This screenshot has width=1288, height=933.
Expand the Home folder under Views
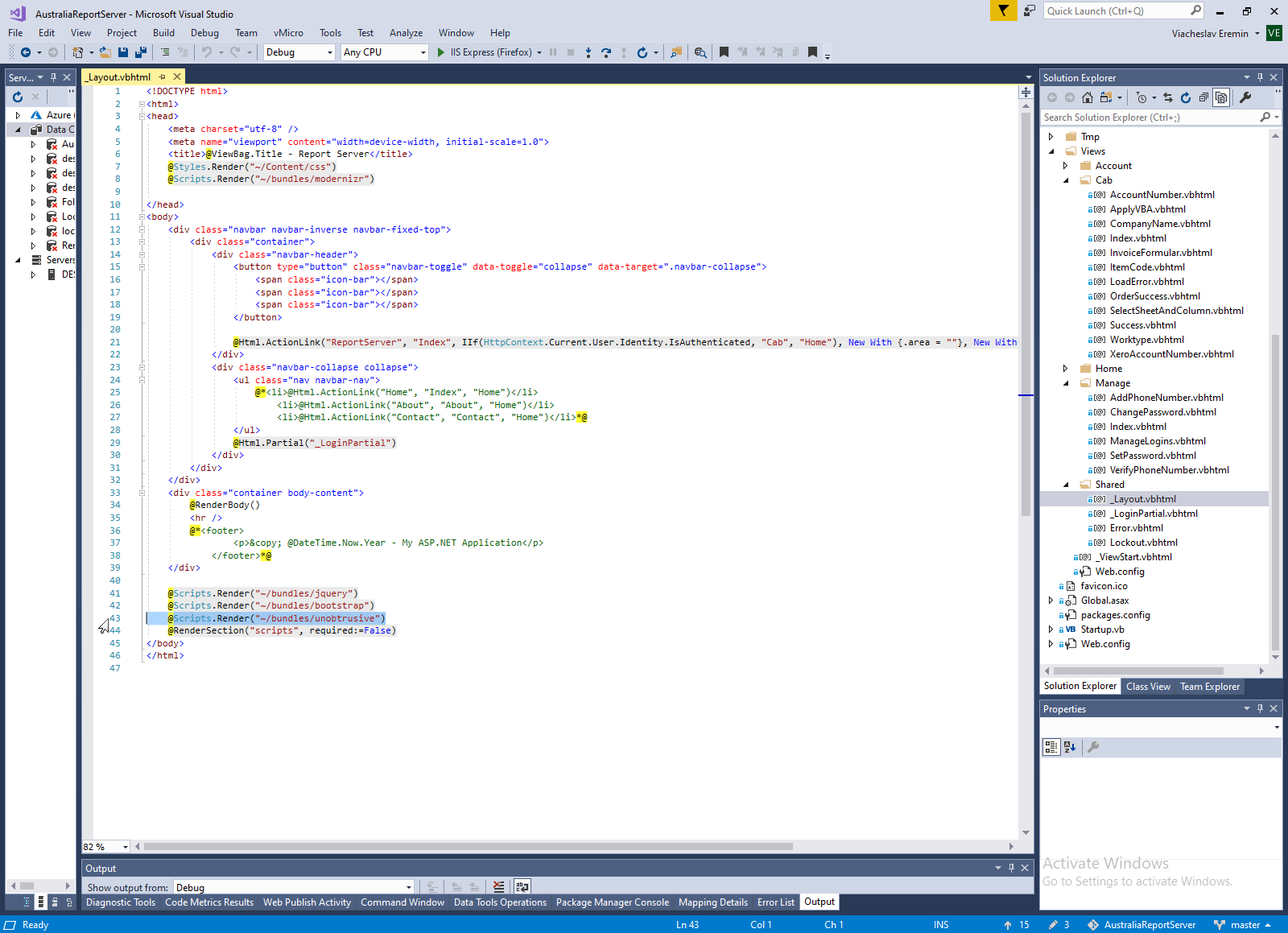[1065, 369]
